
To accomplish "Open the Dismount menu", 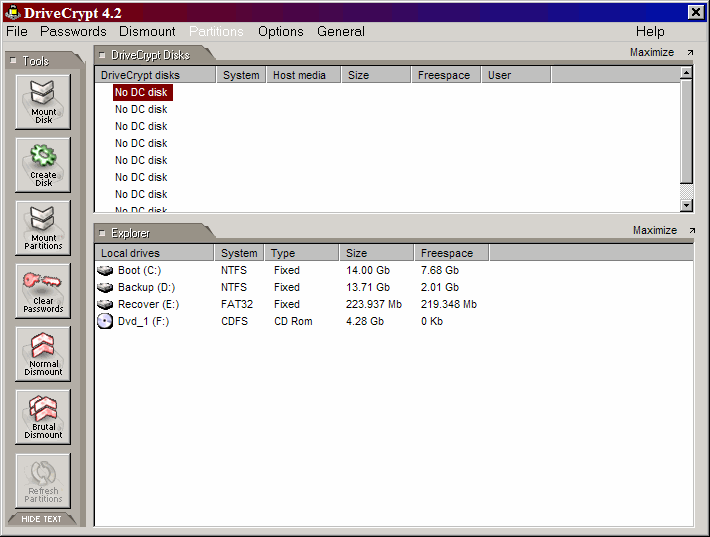I will [x=147, y=31].
